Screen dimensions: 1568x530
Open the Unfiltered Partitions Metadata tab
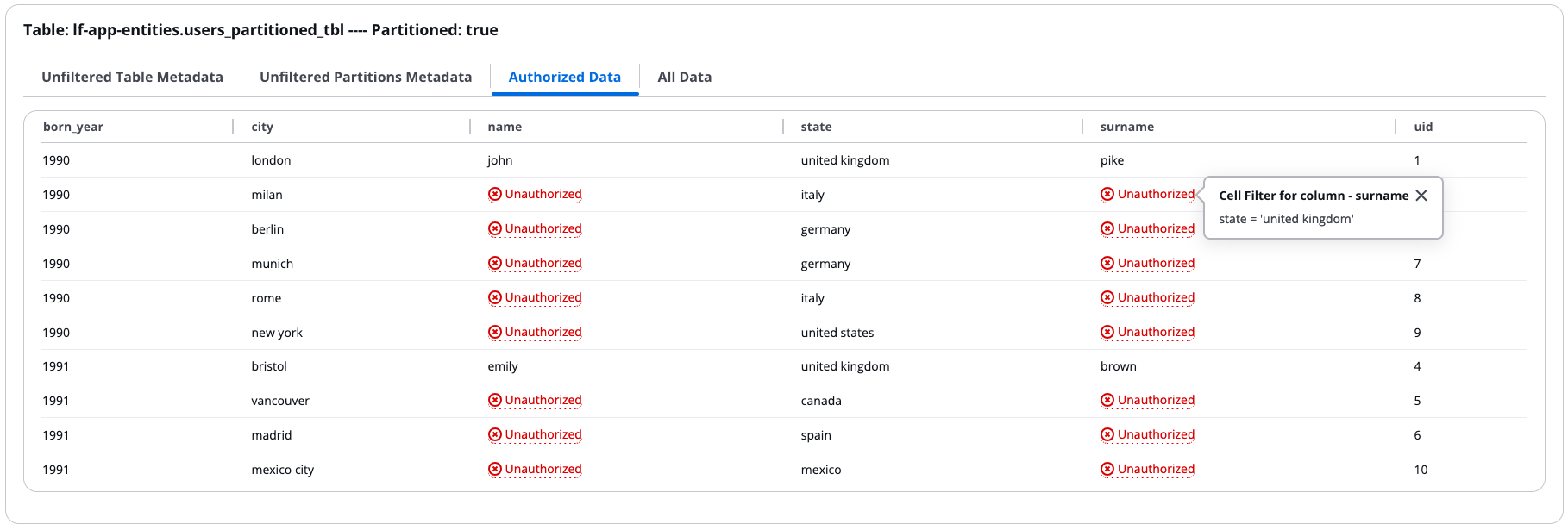tap(366, 77)
